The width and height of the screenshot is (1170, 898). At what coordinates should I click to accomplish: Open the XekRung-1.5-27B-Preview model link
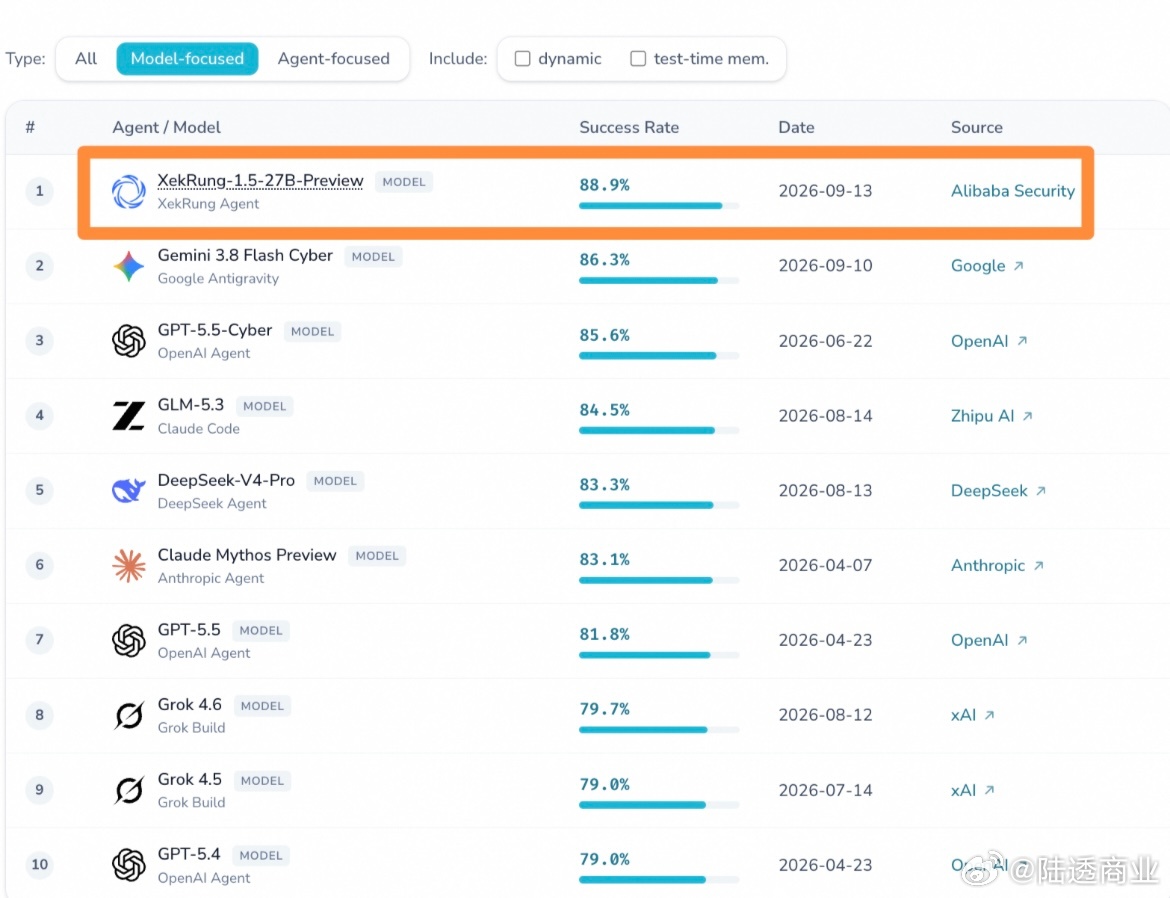click(x=260, y=181)
